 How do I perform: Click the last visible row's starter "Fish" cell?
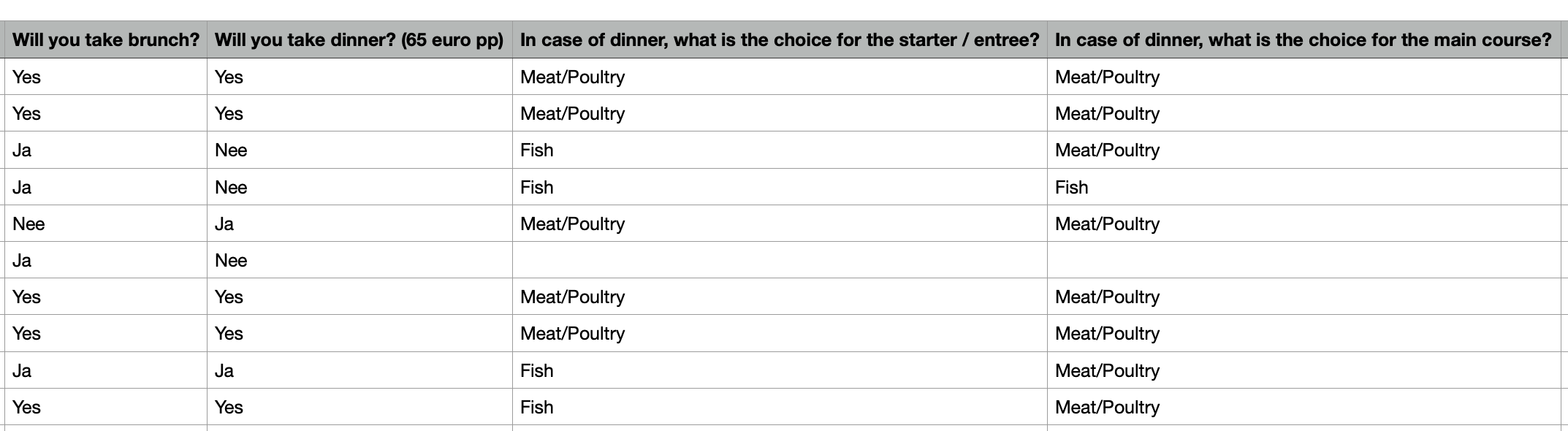tap(536, 408)
